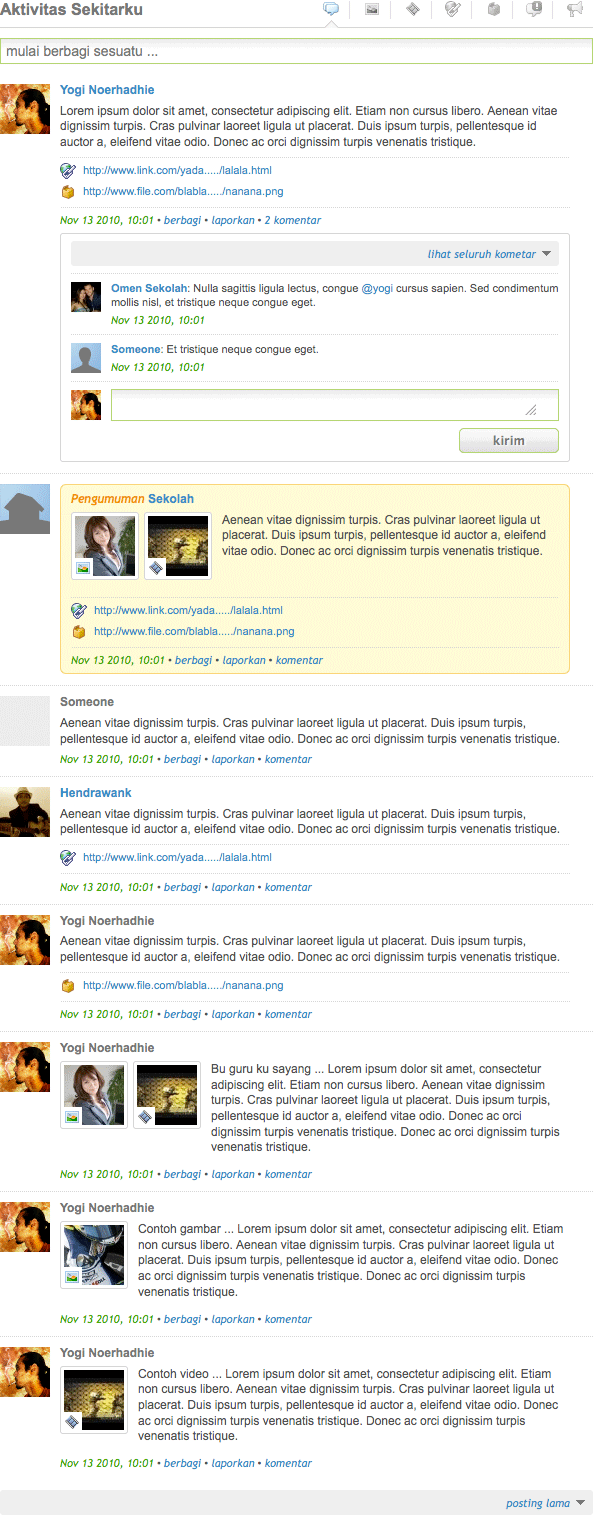The width and height of the screenshot is (593, 1515).
Task: Click laporkan under Someone's post
Action: 233,759
